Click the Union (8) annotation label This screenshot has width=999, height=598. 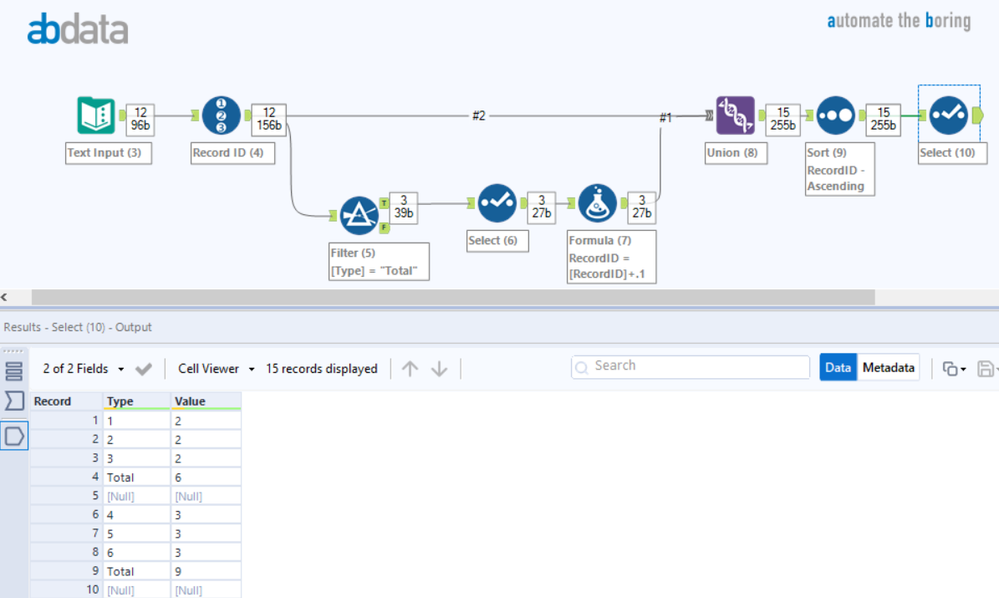pyautogui.click(x=735, y=153)
